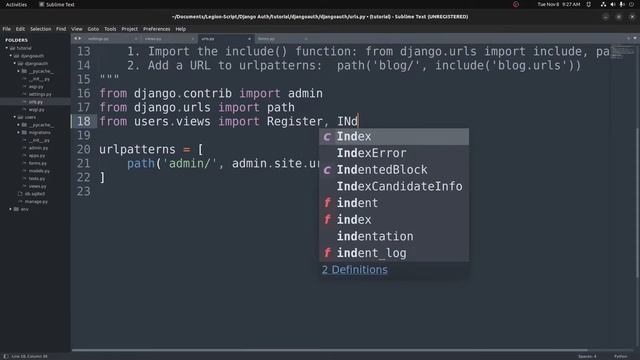Change syntax via Python in status bar
Viewport: 640px width, 360px height.
(x=620, y=356)
